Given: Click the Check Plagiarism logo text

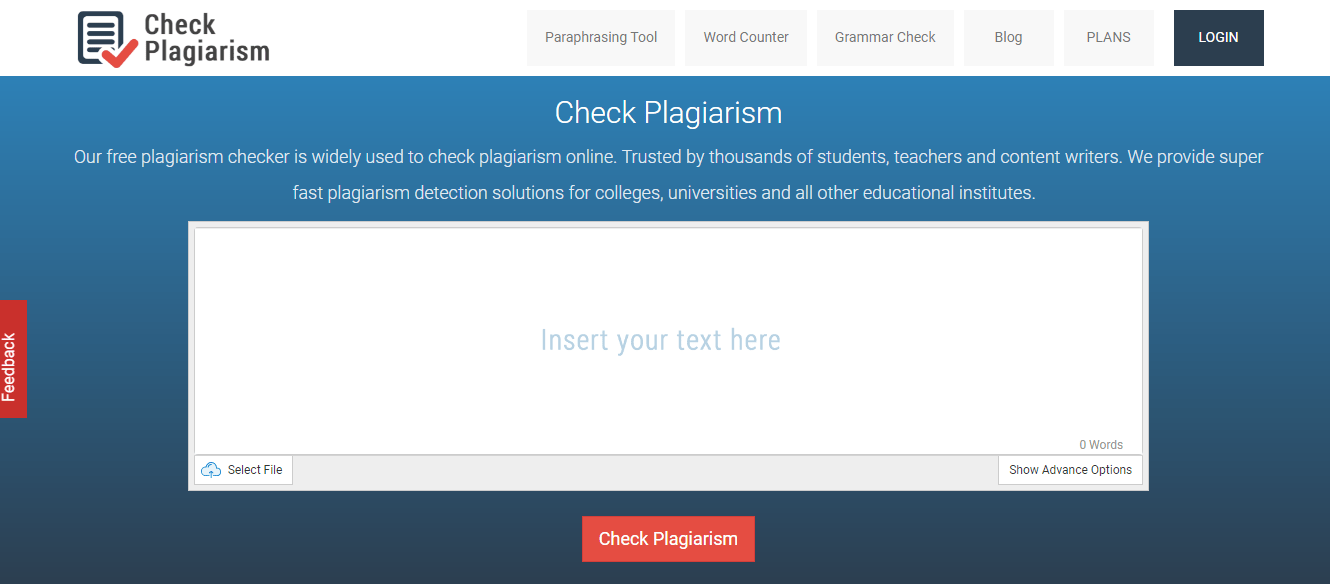Looking at the screenshot, I should 206,38.
